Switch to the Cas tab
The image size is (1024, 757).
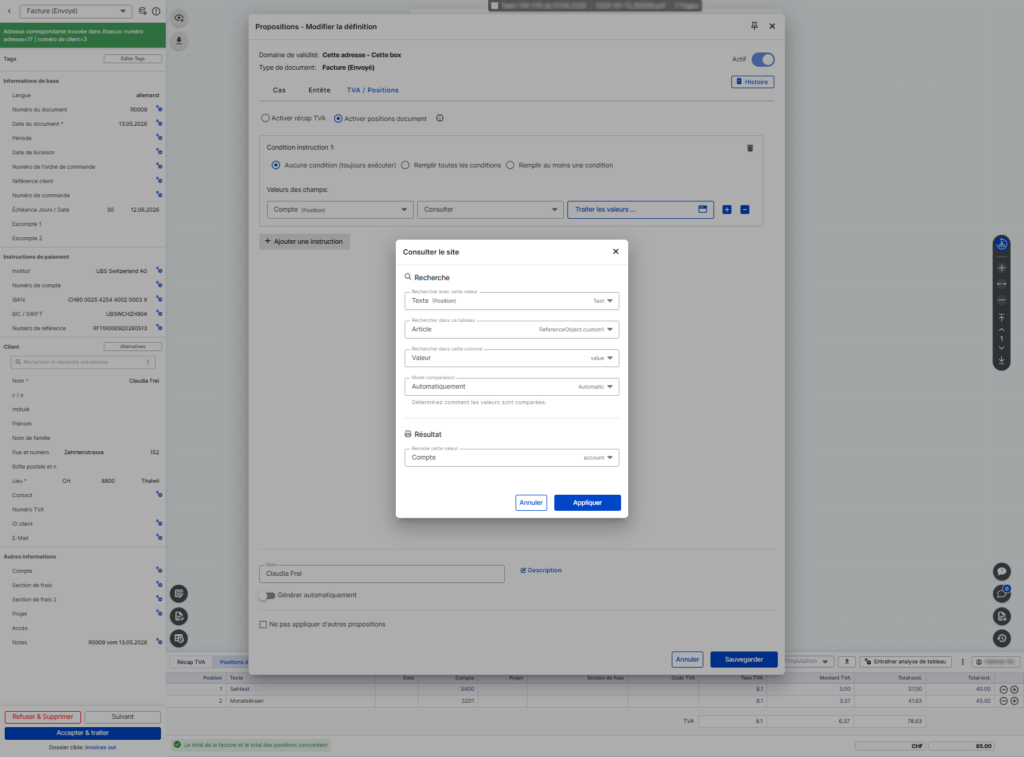pyautogui.click(x=279, y=90)
